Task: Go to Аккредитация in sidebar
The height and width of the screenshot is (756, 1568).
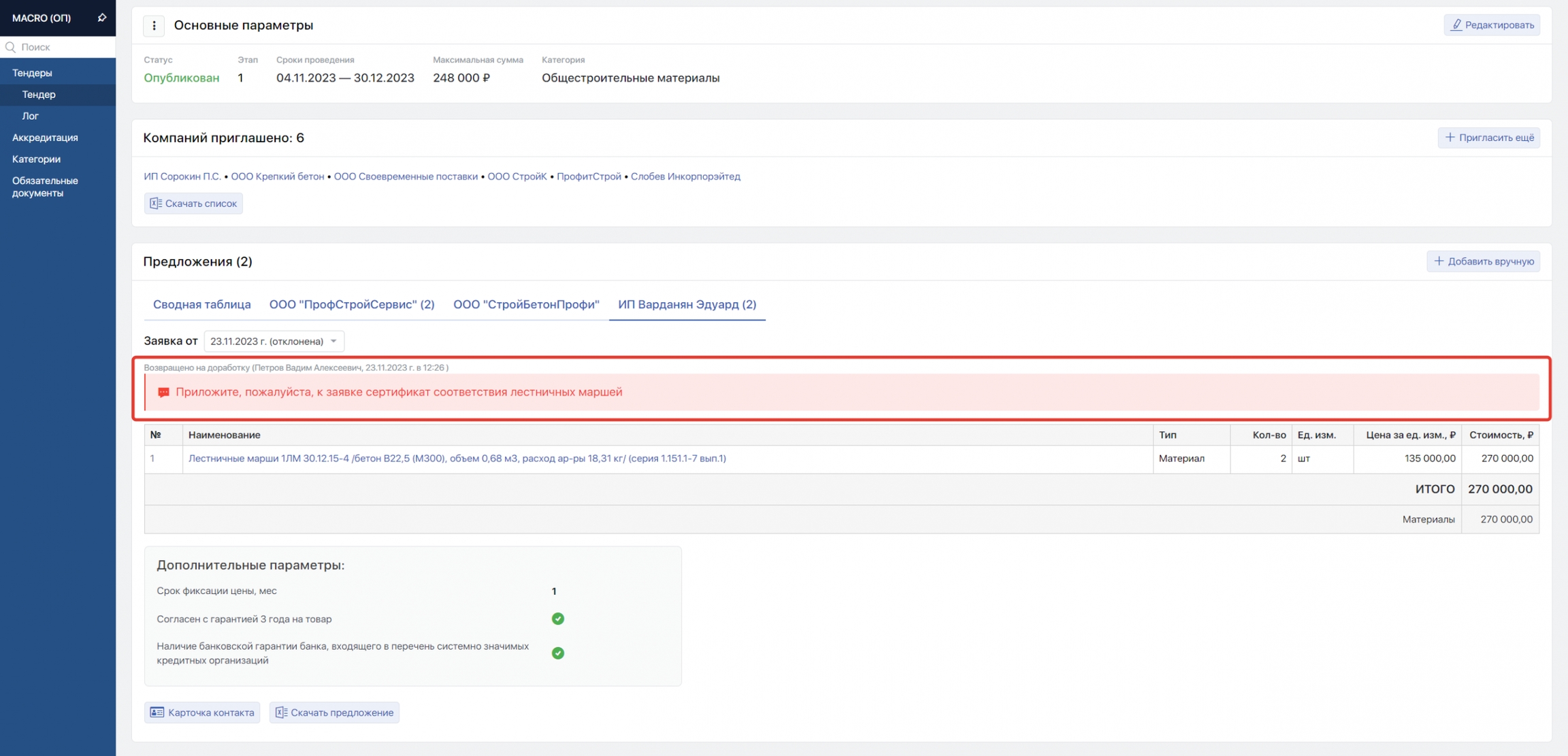Action: (45, 137)
